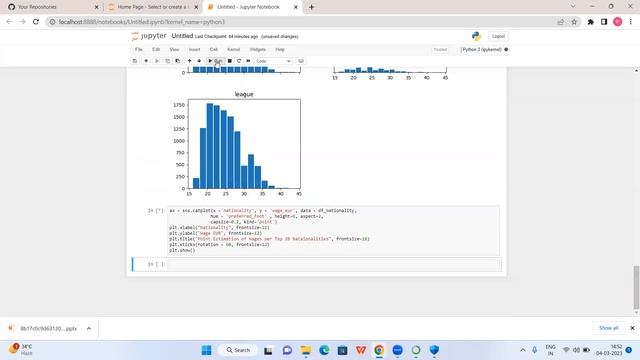Open Chrome extensions puzzle icon
Screen dimensions: 640x360
591,22
